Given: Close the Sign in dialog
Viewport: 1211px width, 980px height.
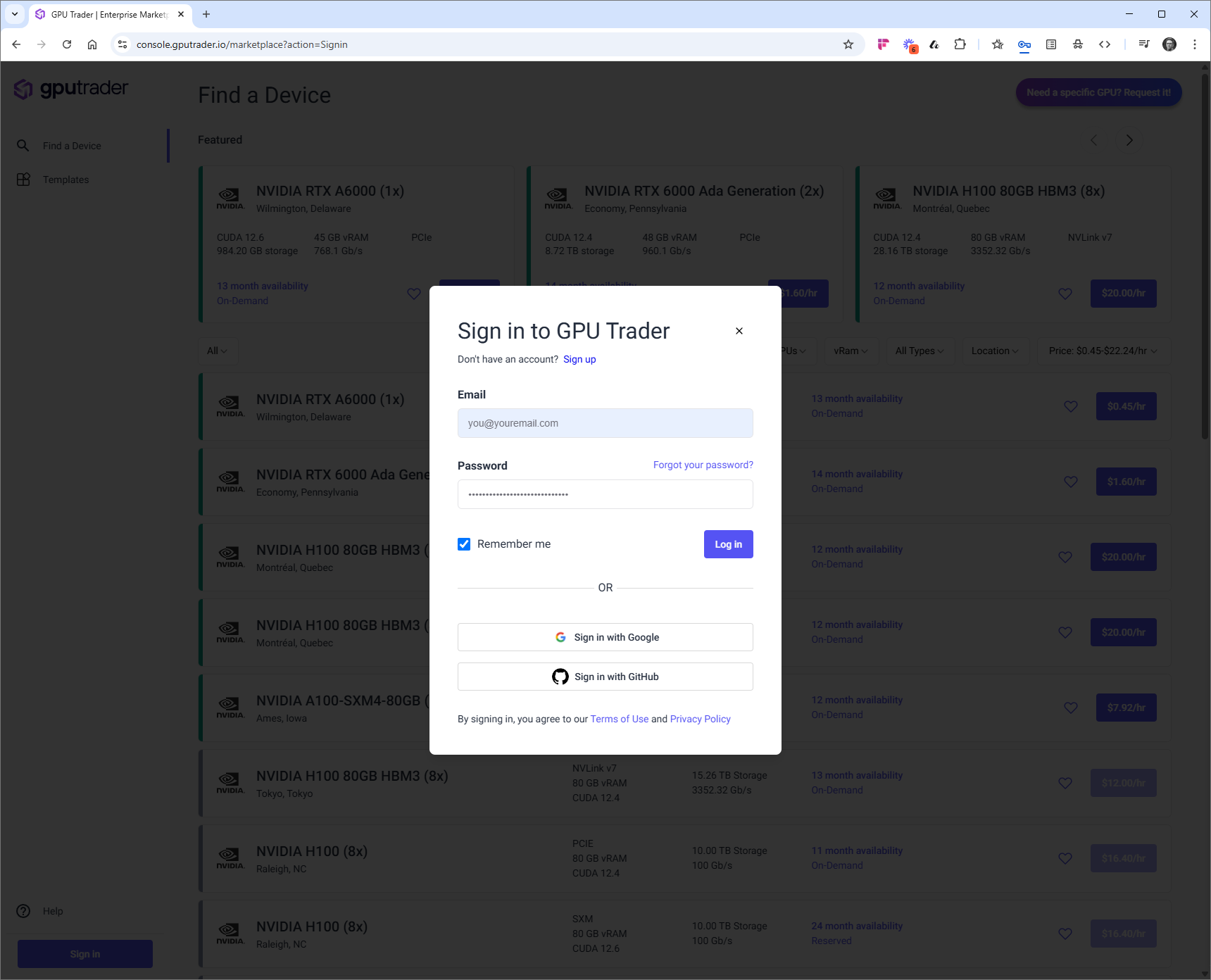Looking at the screenshot, I should click(x=739, y=331).
